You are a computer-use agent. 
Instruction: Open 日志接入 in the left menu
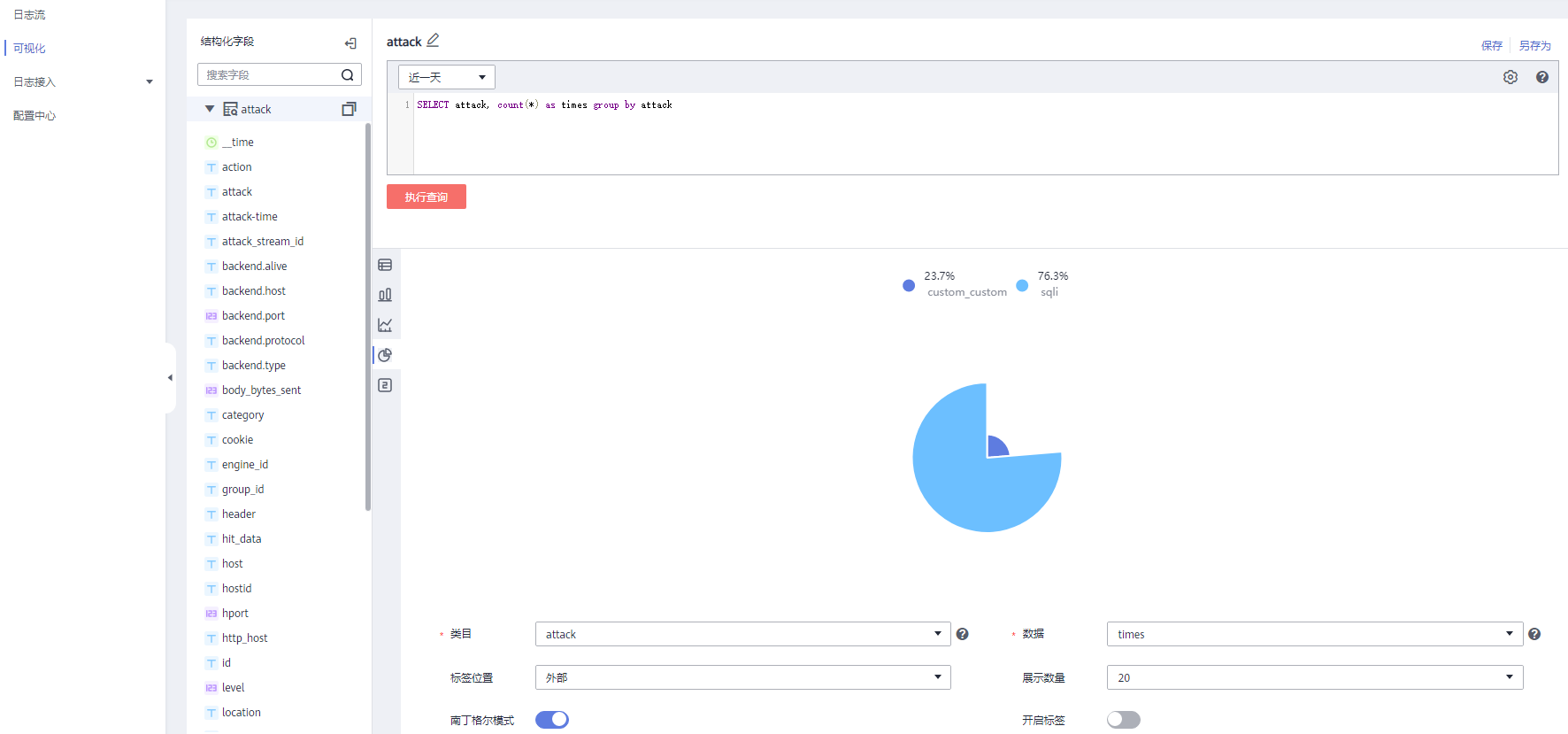point(35,82)
